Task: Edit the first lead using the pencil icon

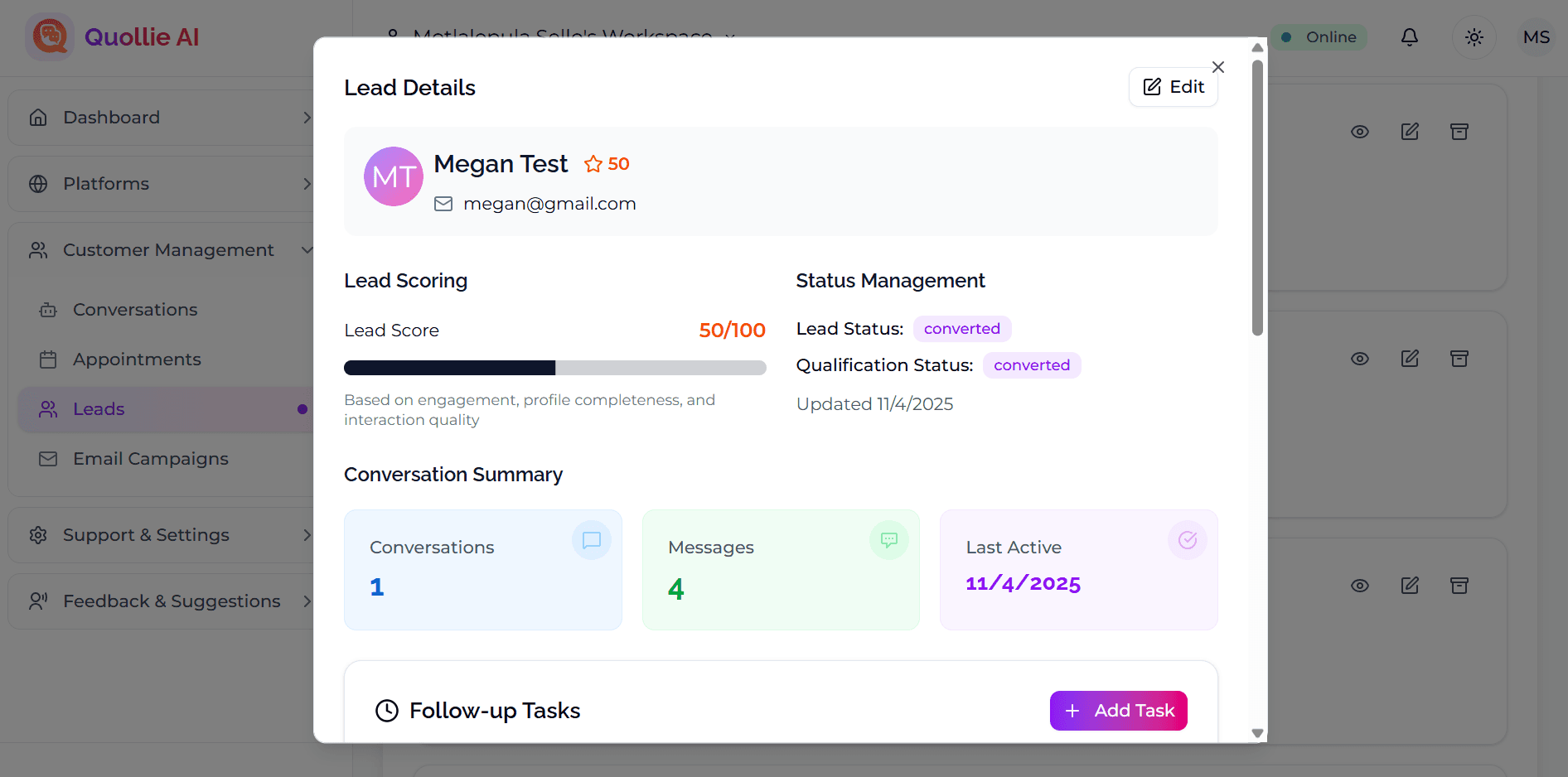Action: point(1410,131)
